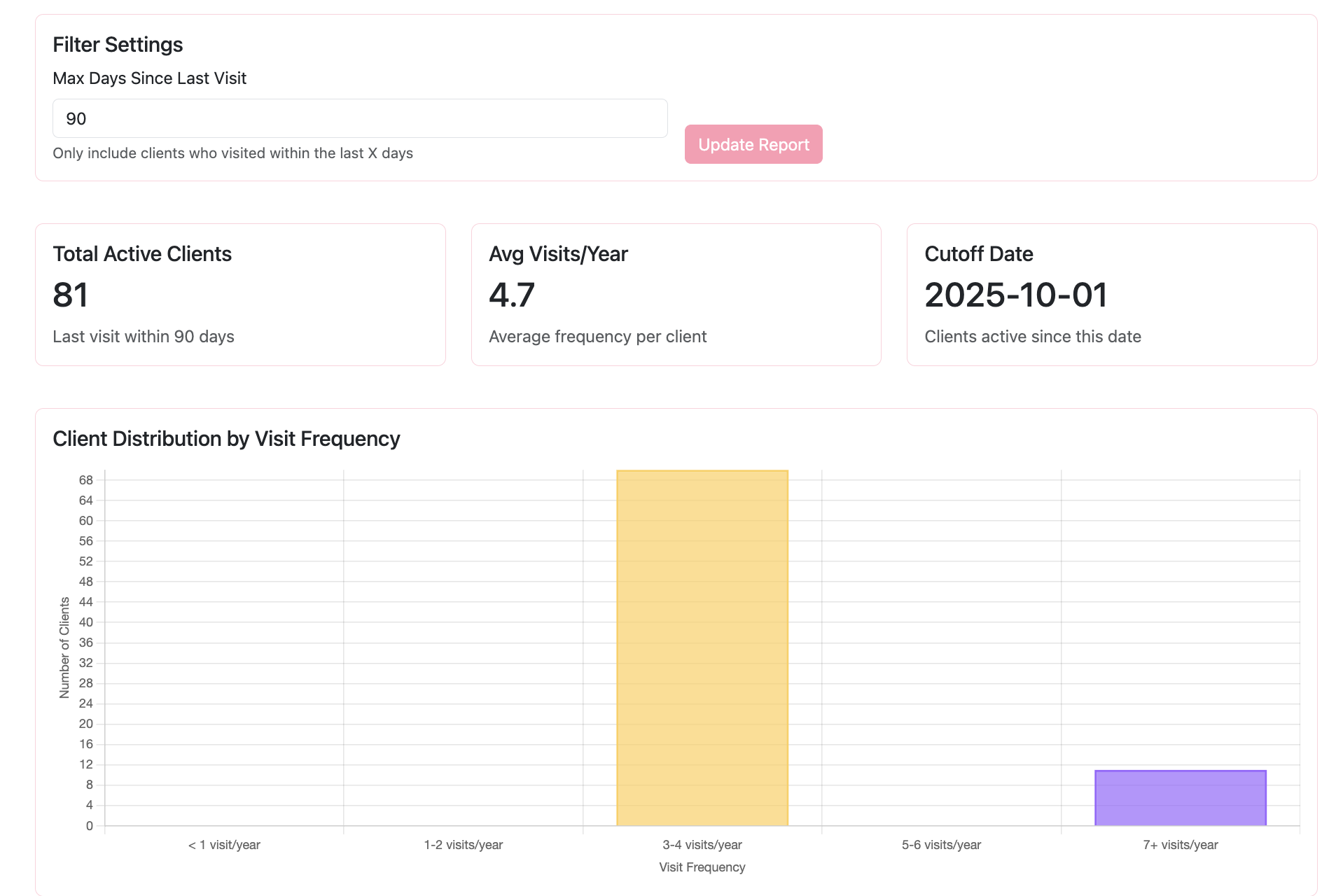Click the '< 1 visit/year' axis label
Image resolution: width=1343 pixels, height=896 pixels.
coord(224,845)
